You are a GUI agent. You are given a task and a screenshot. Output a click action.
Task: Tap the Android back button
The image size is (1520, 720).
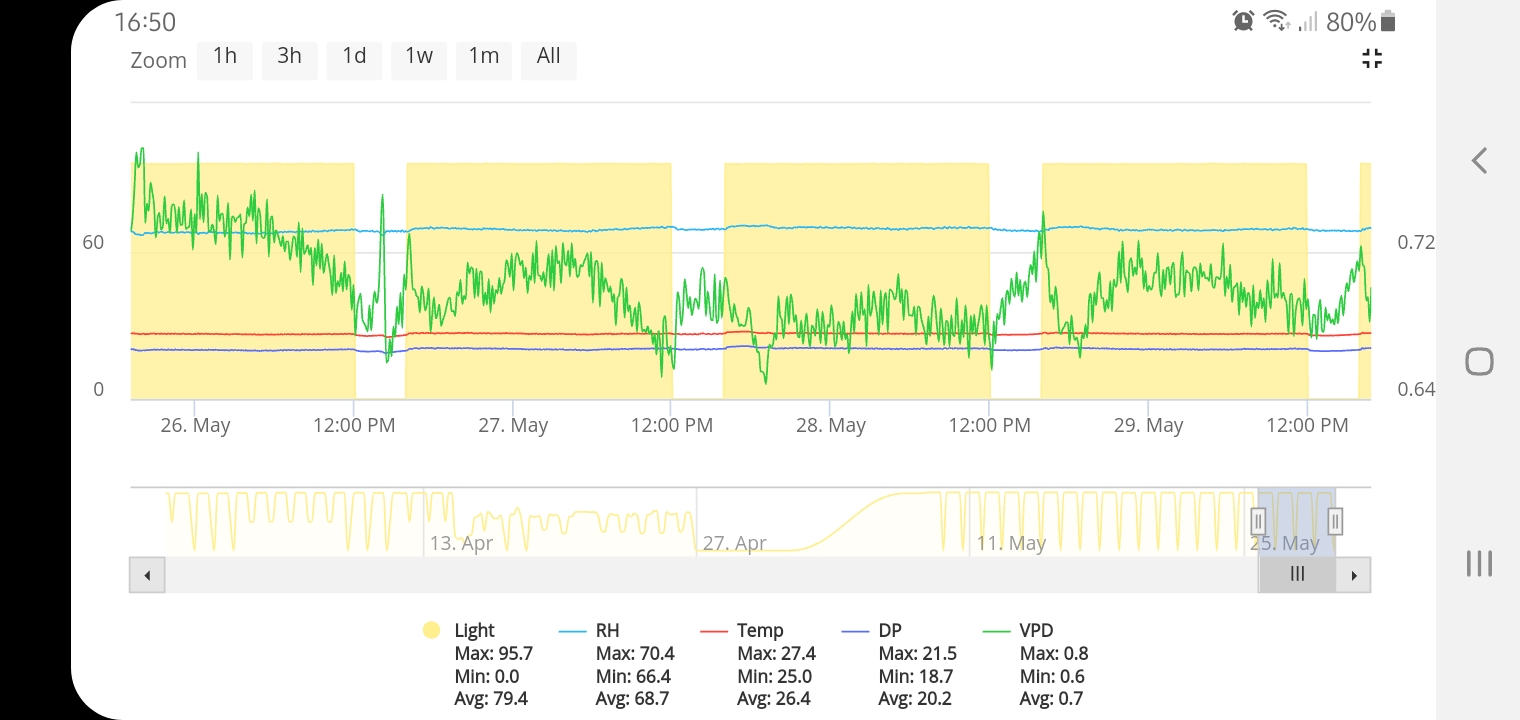click(x=1479, y=160)
